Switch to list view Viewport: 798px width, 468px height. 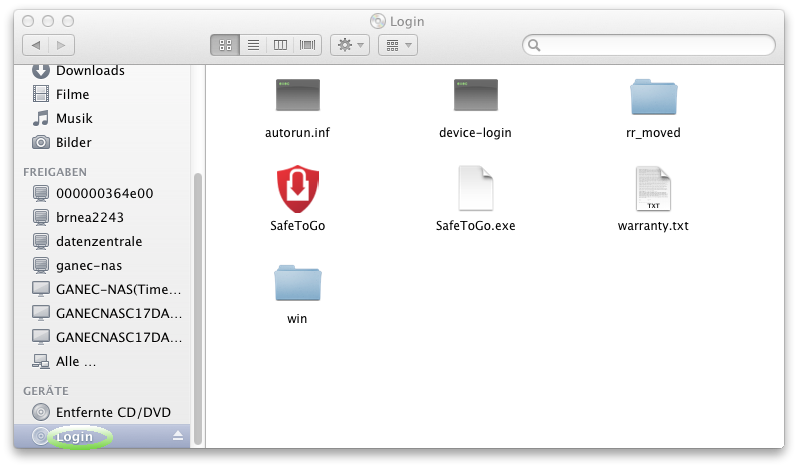click(253, 45)
